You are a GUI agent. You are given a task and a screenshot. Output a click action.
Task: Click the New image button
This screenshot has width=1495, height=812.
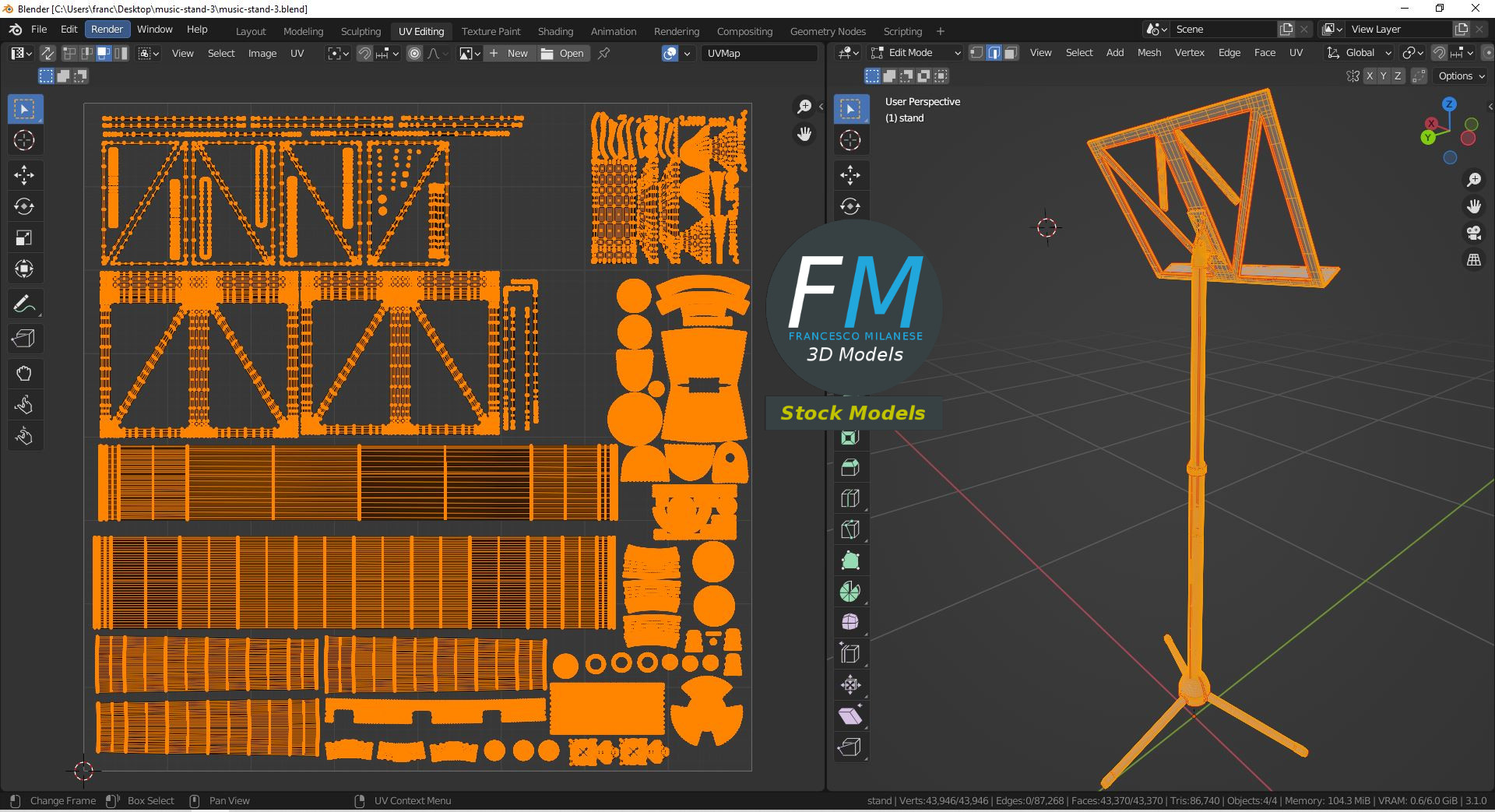point(509,53)
